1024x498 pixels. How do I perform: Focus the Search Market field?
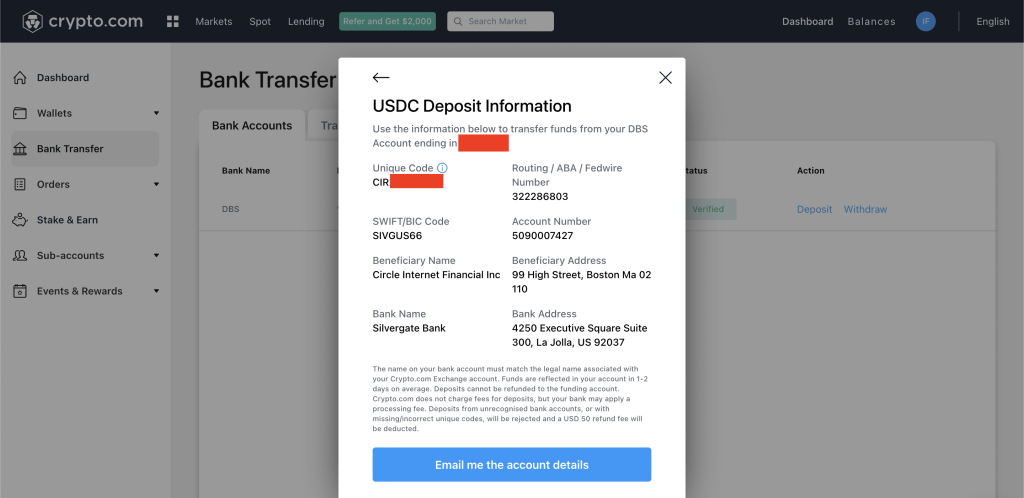pyautogui.click(x=500, y=22)
